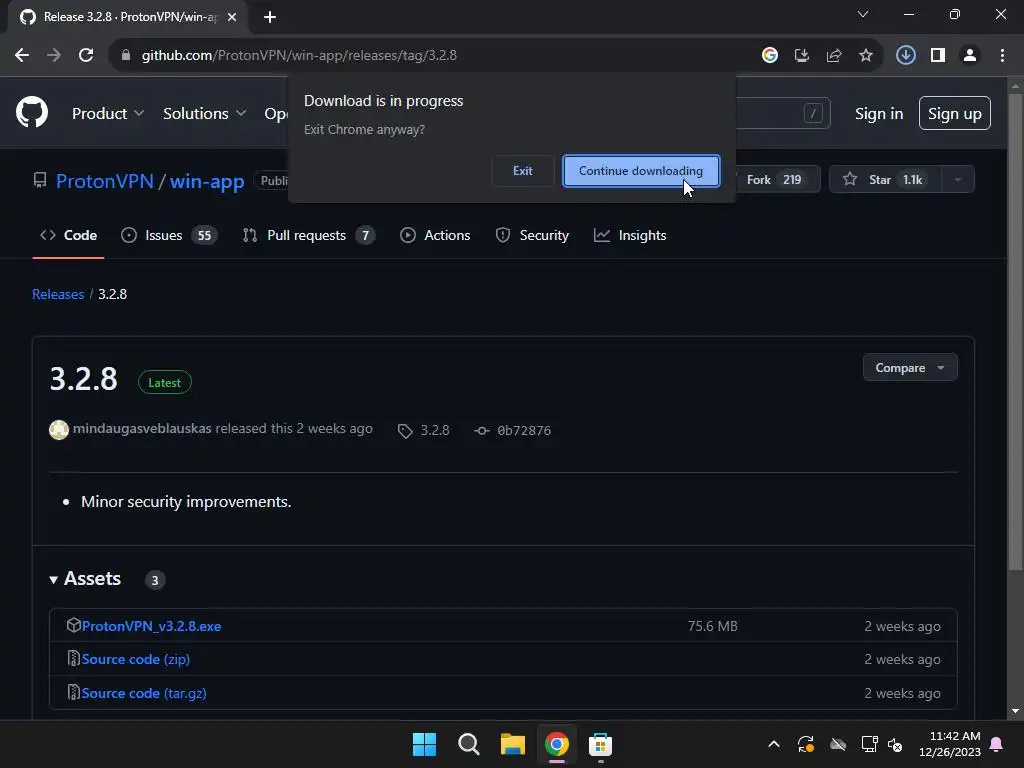Share this page via address bar icon
Image resolution: width=1024 pixels, height=768 pixels.
tap(833, 56)
